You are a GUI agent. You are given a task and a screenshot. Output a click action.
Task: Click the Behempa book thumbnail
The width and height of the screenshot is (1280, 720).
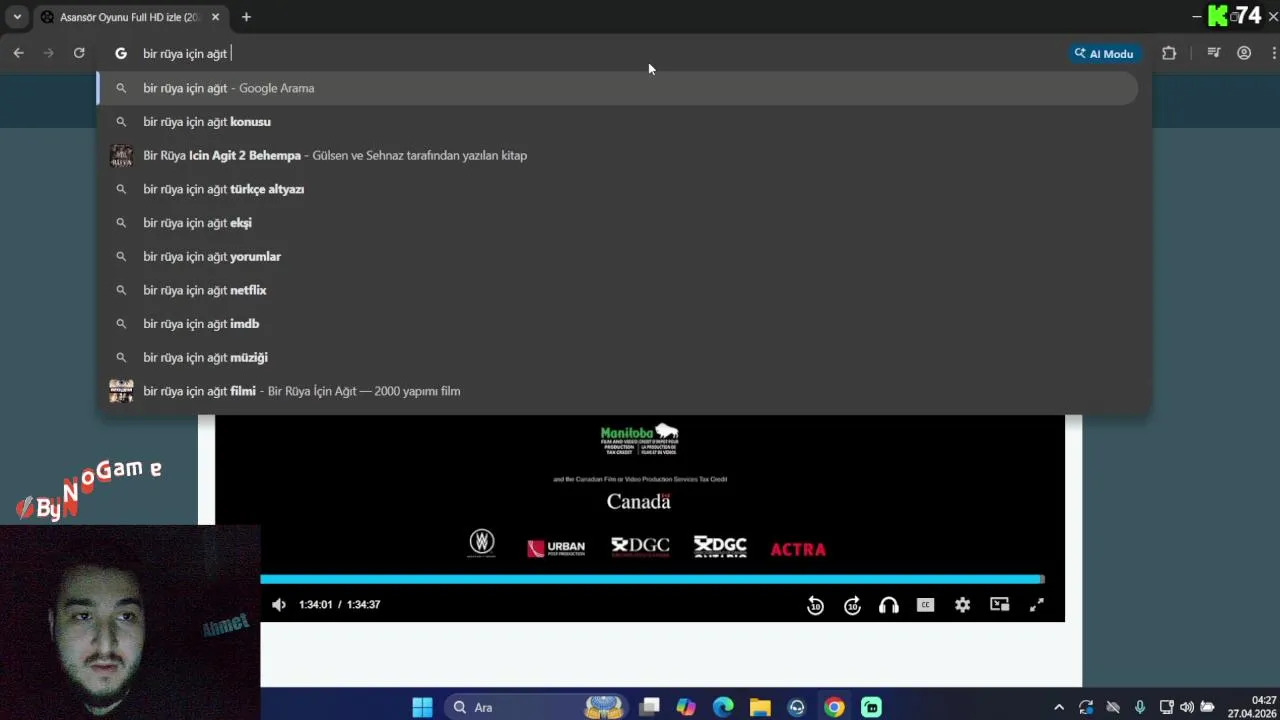coord(121,156)
